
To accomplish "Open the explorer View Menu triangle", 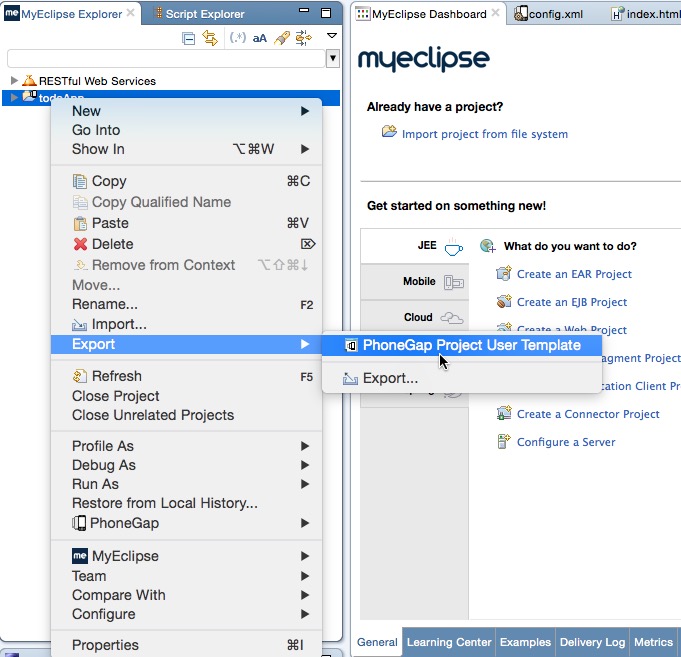I will (x=332, y=36).
